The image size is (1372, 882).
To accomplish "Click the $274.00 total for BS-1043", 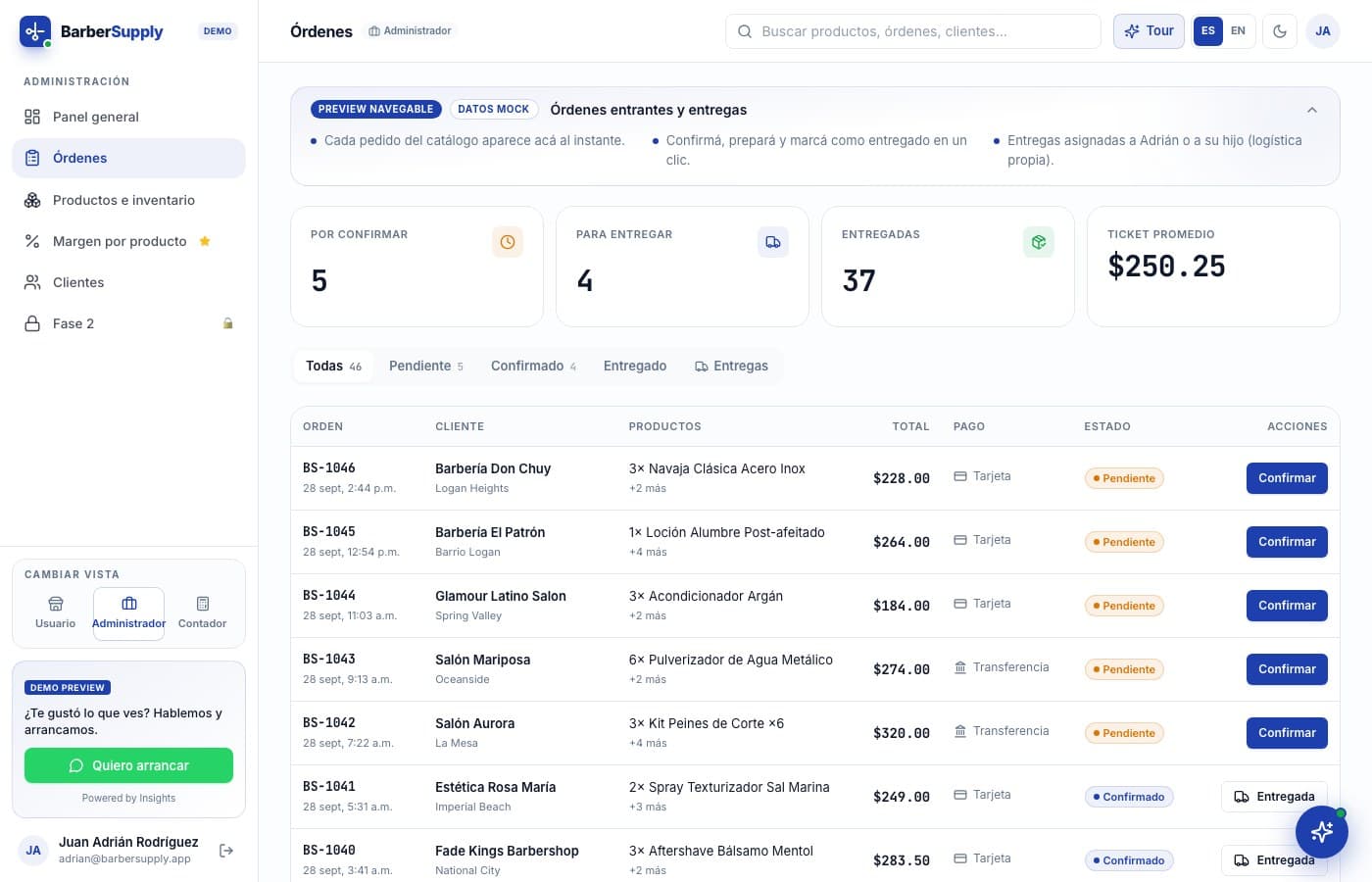I will 902,669.
